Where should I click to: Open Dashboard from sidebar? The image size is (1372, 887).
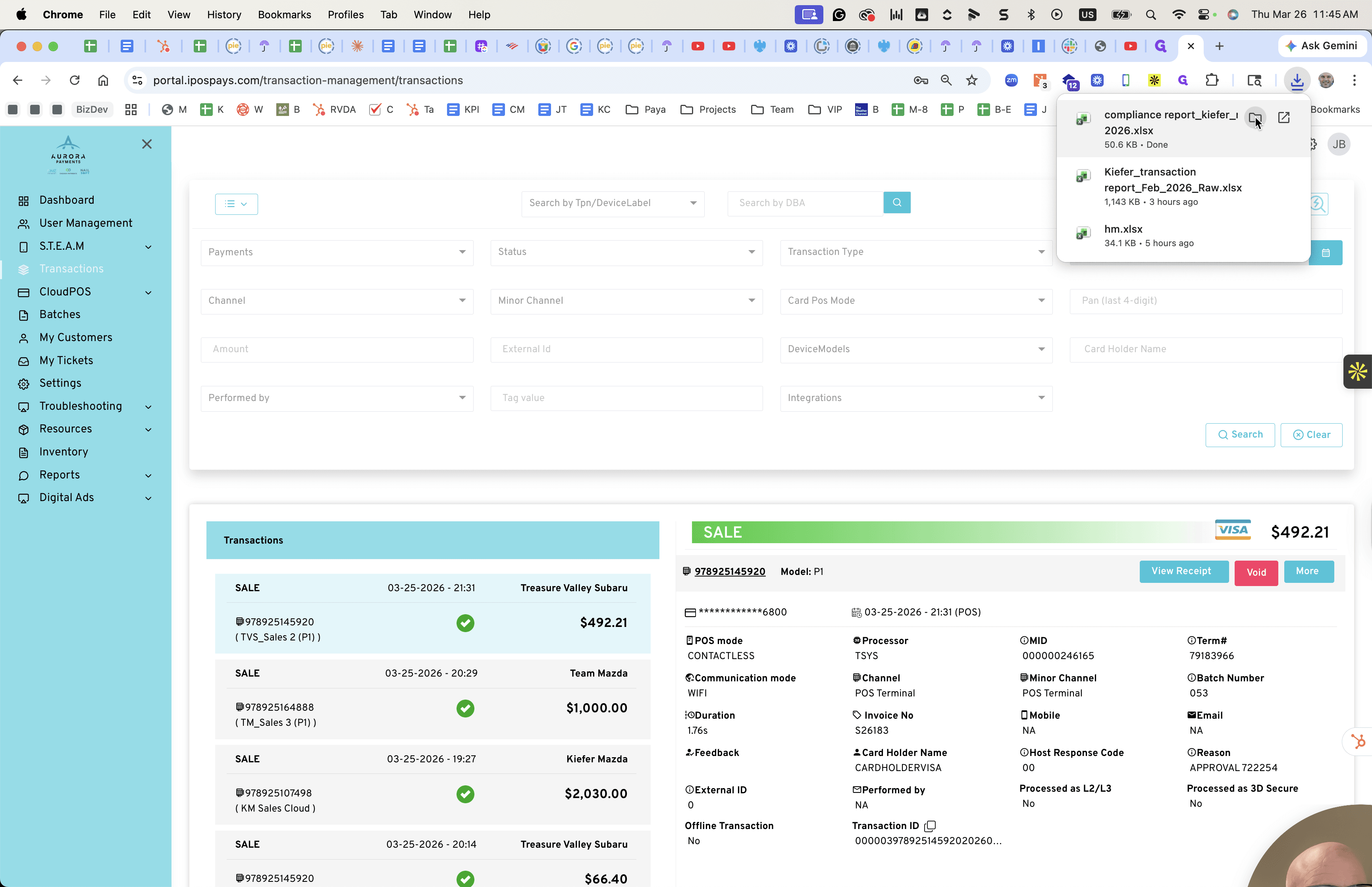pos(67,201)
